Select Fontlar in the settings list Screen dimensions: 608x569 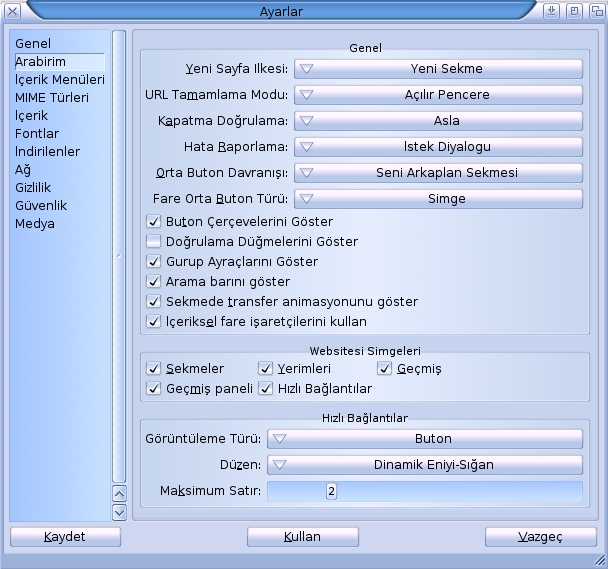click(60, 134)
